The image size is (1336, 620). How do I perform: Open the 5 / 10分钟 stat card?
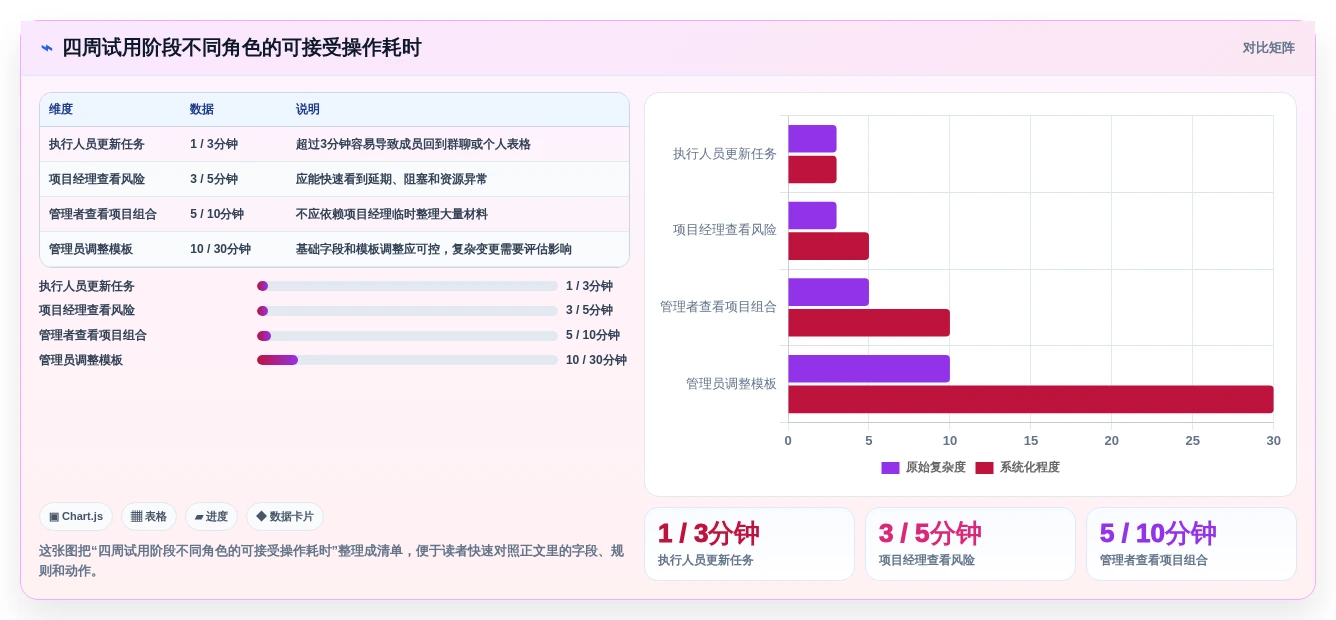pyautogui.click(x=1191, y=544)
